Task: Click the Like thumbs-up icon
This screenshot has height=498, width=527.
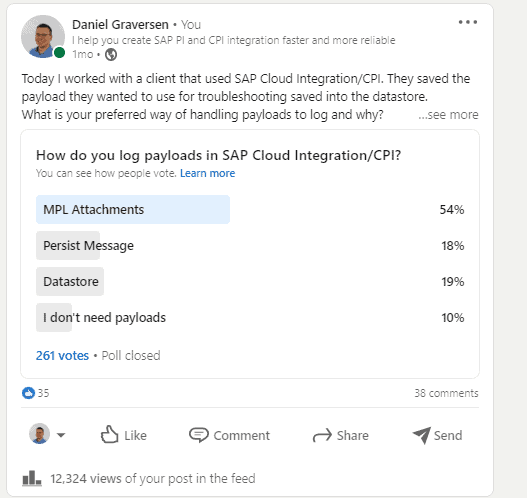Action: pos(110,434)
